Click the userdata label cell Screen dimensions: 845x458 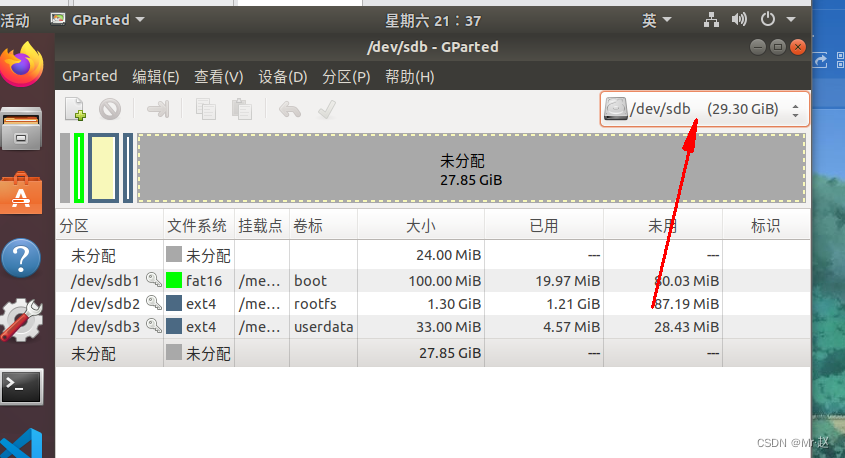pos(323,327)
